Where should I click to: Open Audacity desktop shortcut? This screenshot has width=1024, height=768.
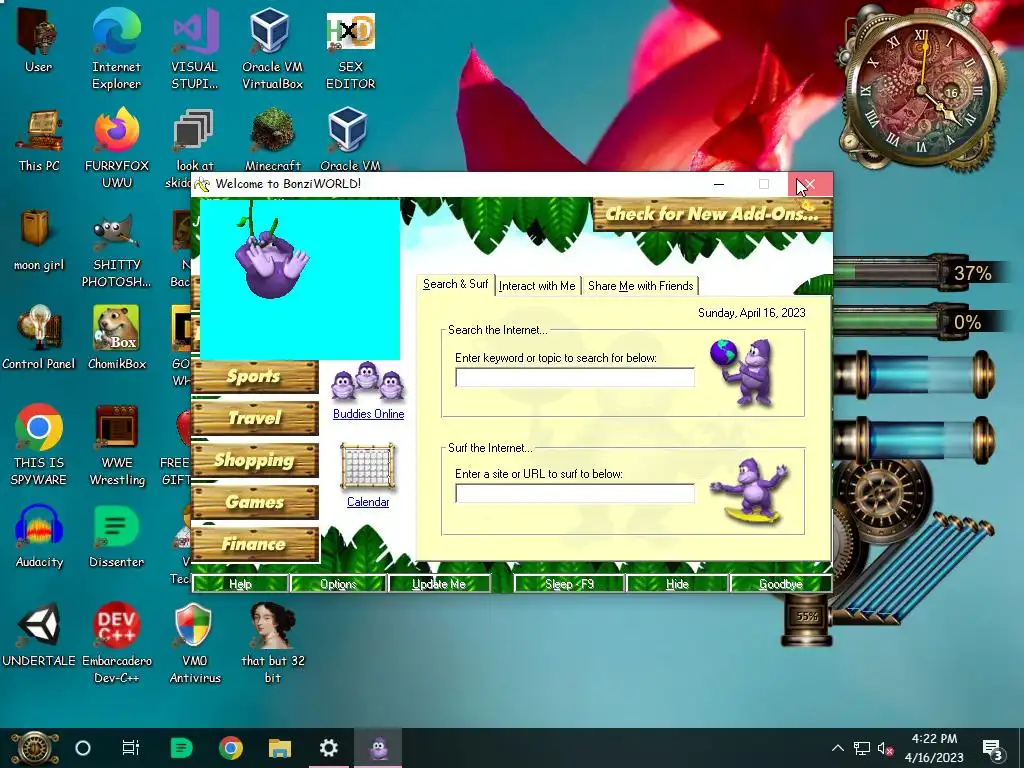click(x=39, y=536)
